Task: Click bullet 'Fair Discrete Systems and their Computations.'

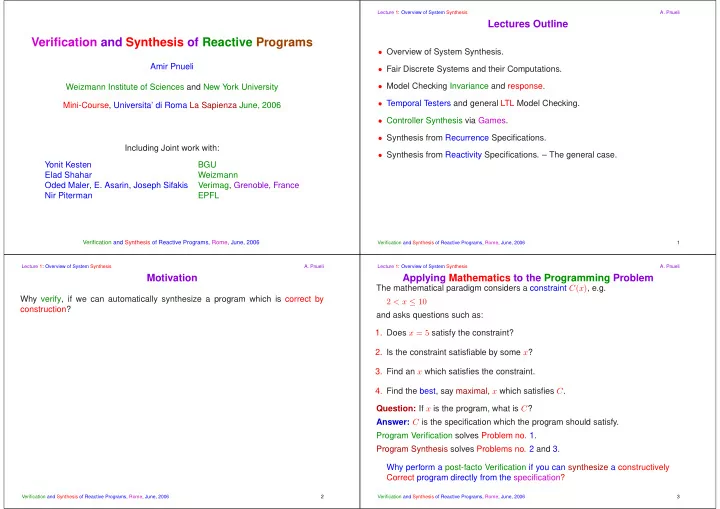Action: (473, 69)
